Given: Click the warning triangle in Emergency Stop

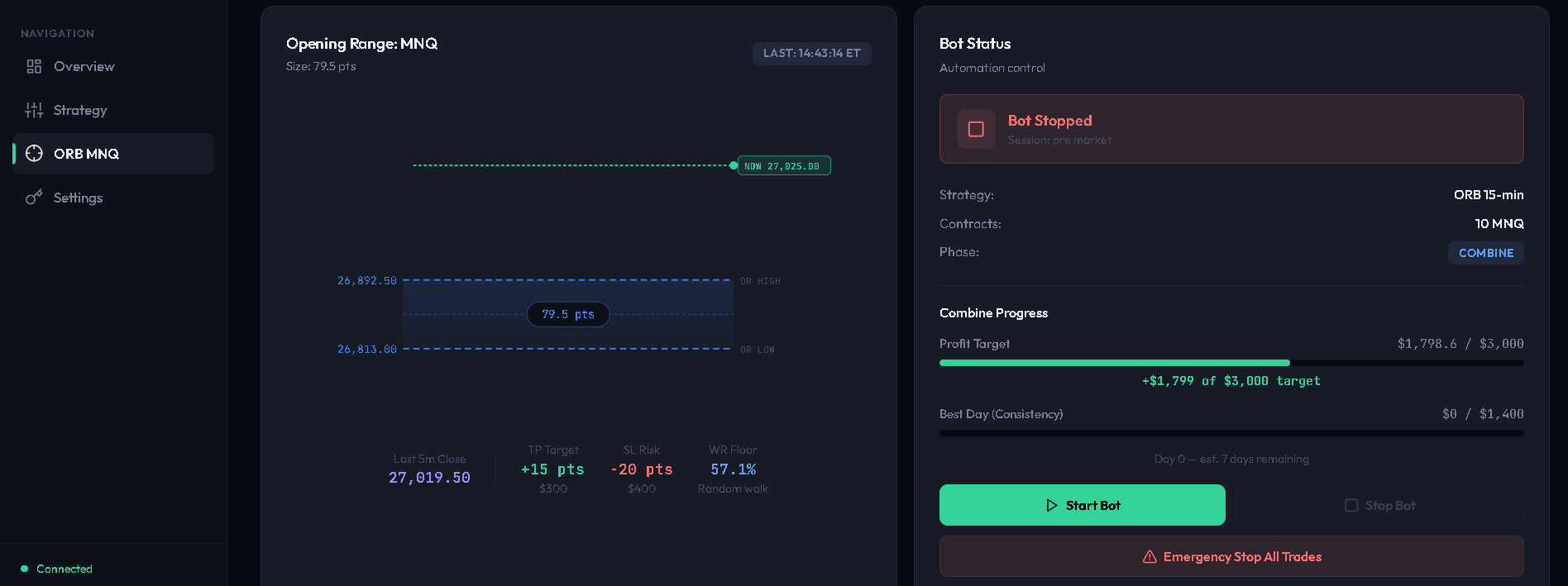Looking at the screenshot, I should click(x=1150, y=557).
